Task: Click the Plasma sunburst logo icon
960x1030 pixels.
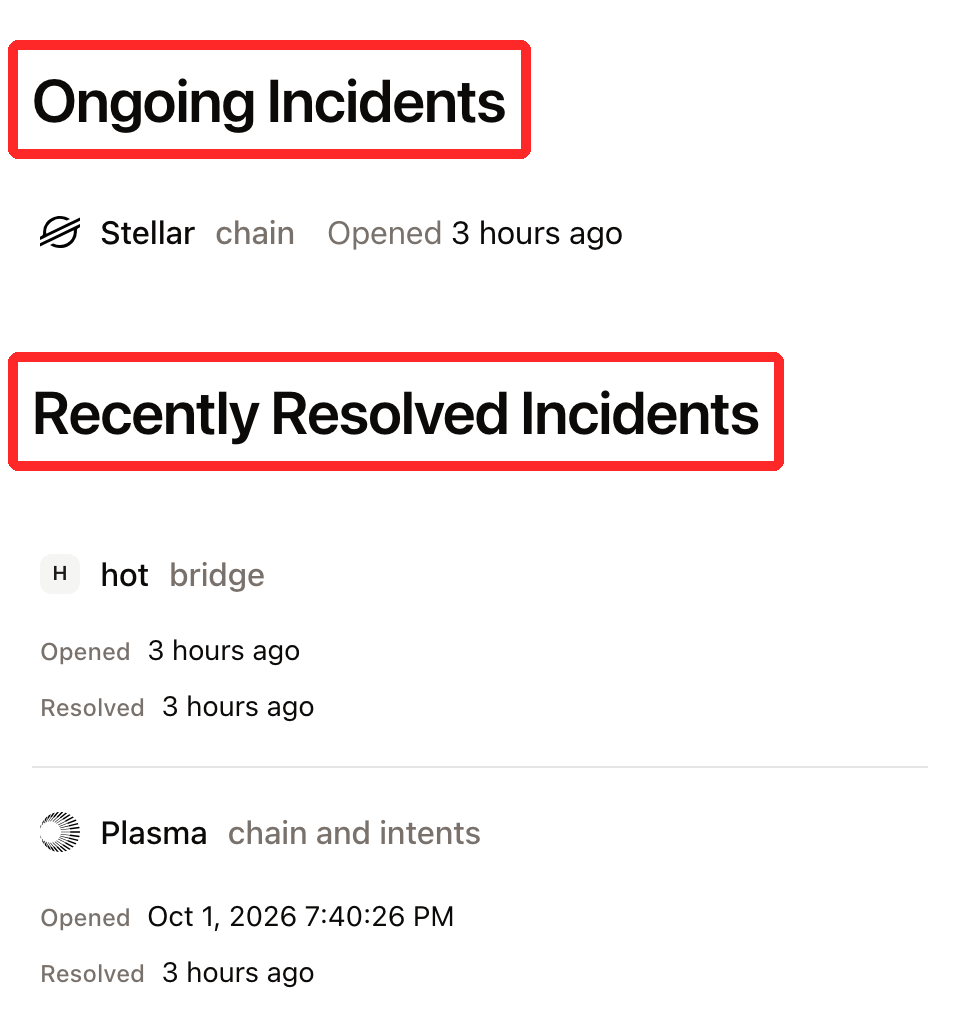Action: coord(60,832)
